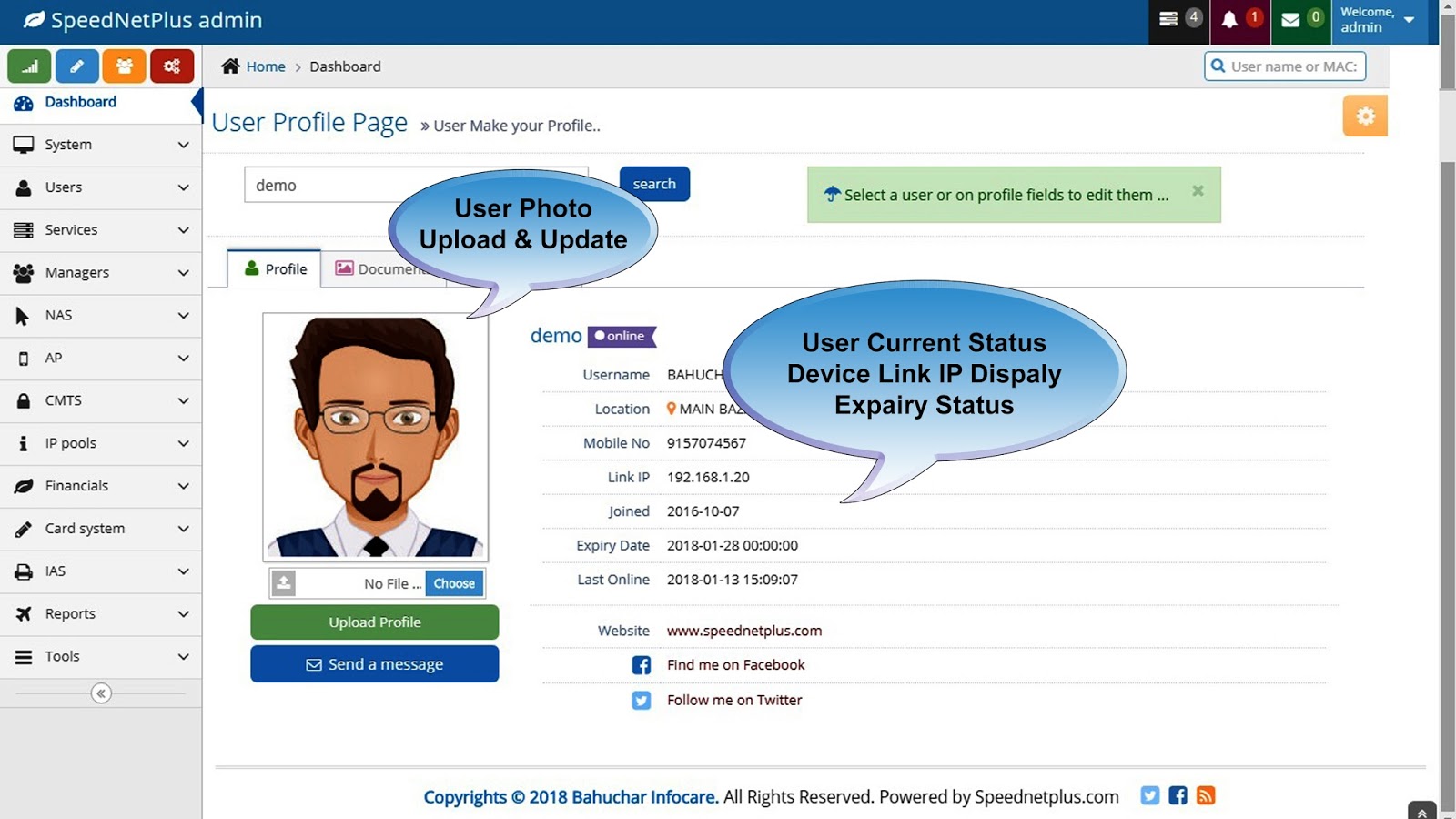Screen dimensions: 1456x819
Task: Select the Profile tab
Action: [275, 268]
